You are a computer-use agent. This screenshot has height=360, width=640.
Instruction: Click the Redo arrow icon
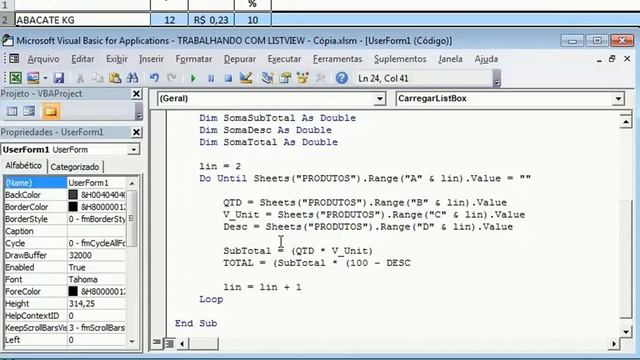(171, 78)
